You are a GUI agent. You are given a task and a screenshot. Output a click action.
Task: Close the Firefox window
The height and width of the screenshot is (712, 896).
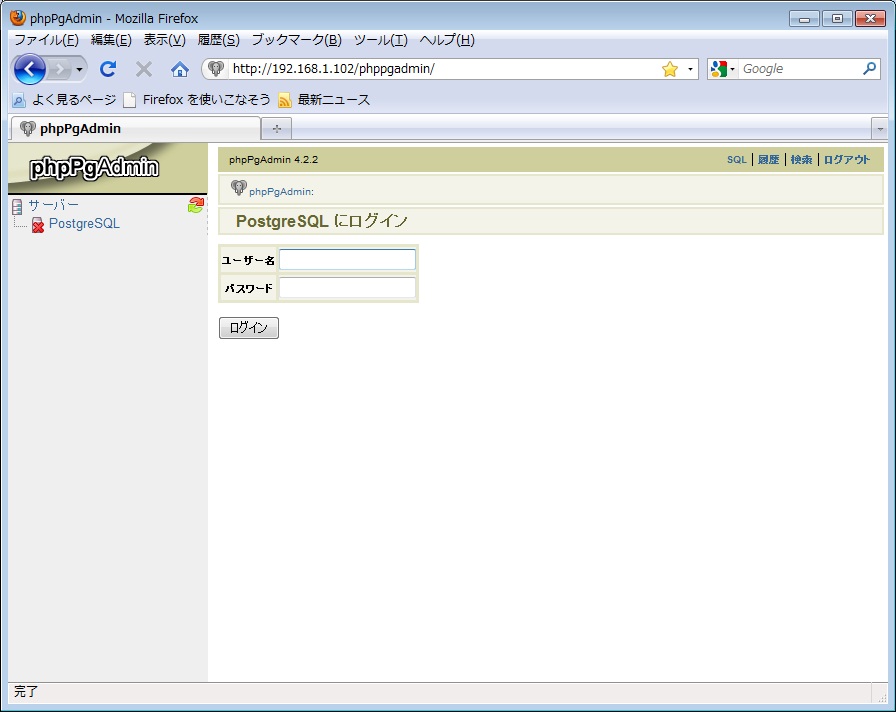pos(870,19)
